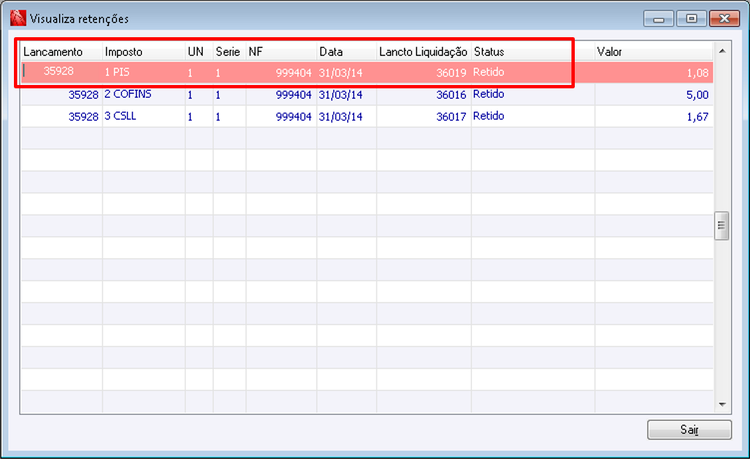Click the red app icon in title bar
The height and width of the screenshot is (459, 750).
(x=18, y=18)
